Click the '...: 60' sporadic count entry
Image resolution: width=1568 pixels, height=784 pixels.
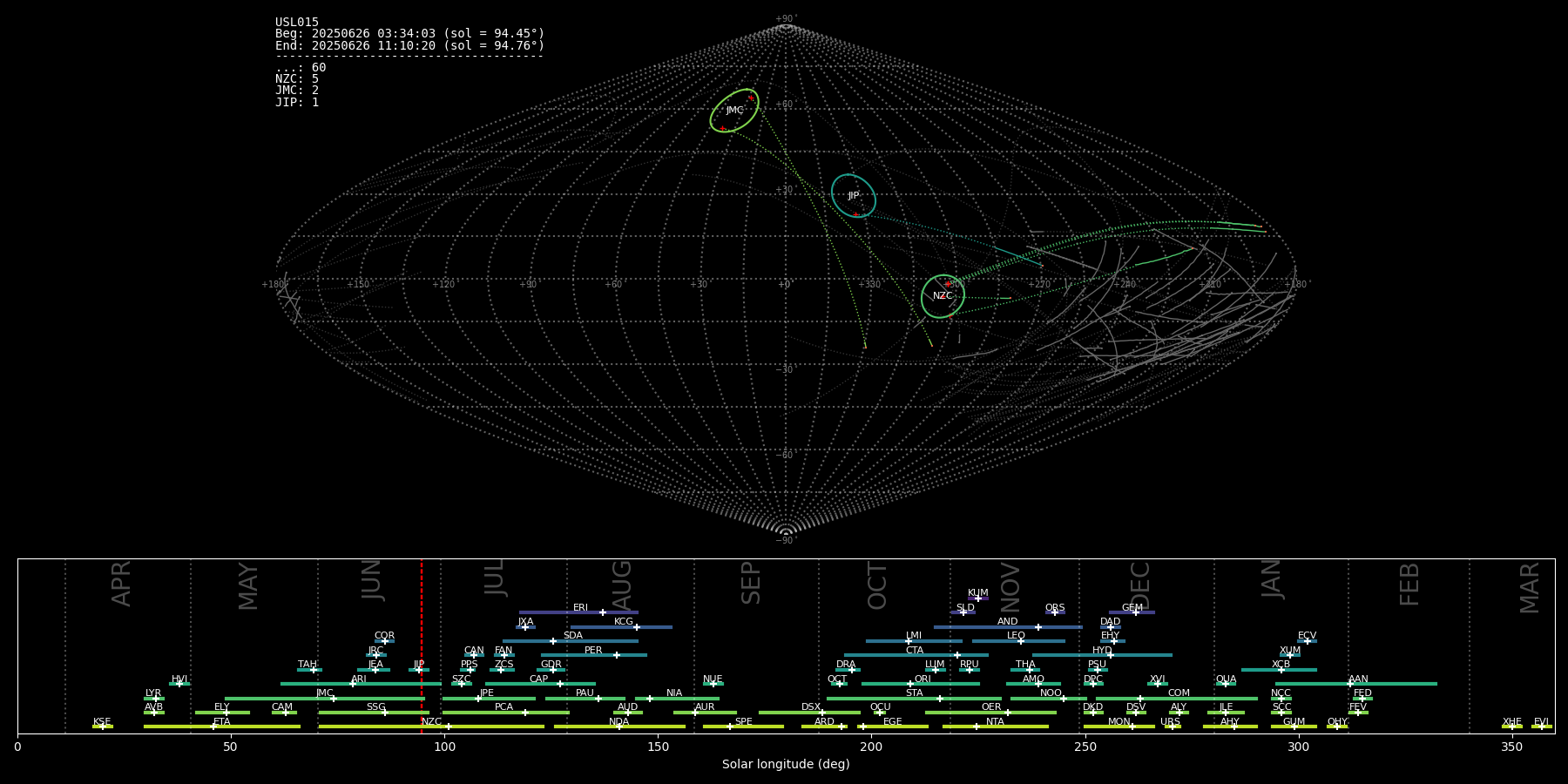tap(301, 67)
